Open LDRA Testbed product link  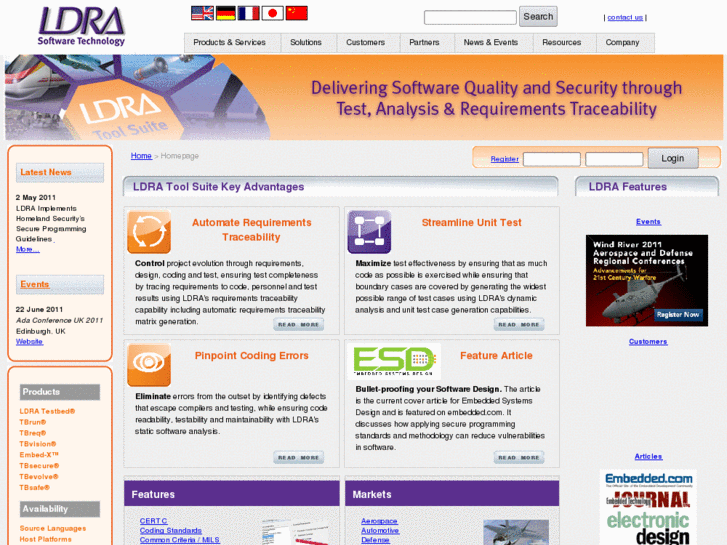point(47,411)
